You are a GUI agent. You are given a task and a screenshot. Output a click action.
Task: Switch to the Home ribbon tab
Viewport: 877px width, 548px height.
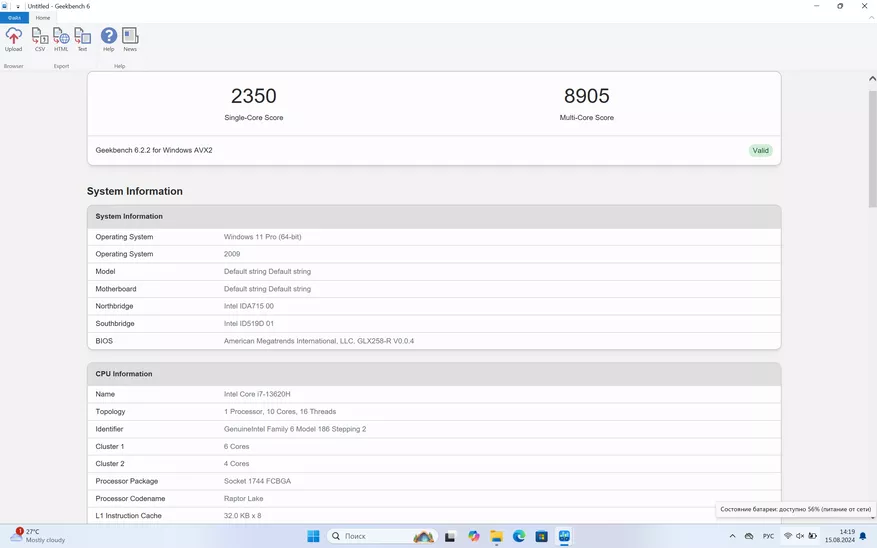click(43, 18)
